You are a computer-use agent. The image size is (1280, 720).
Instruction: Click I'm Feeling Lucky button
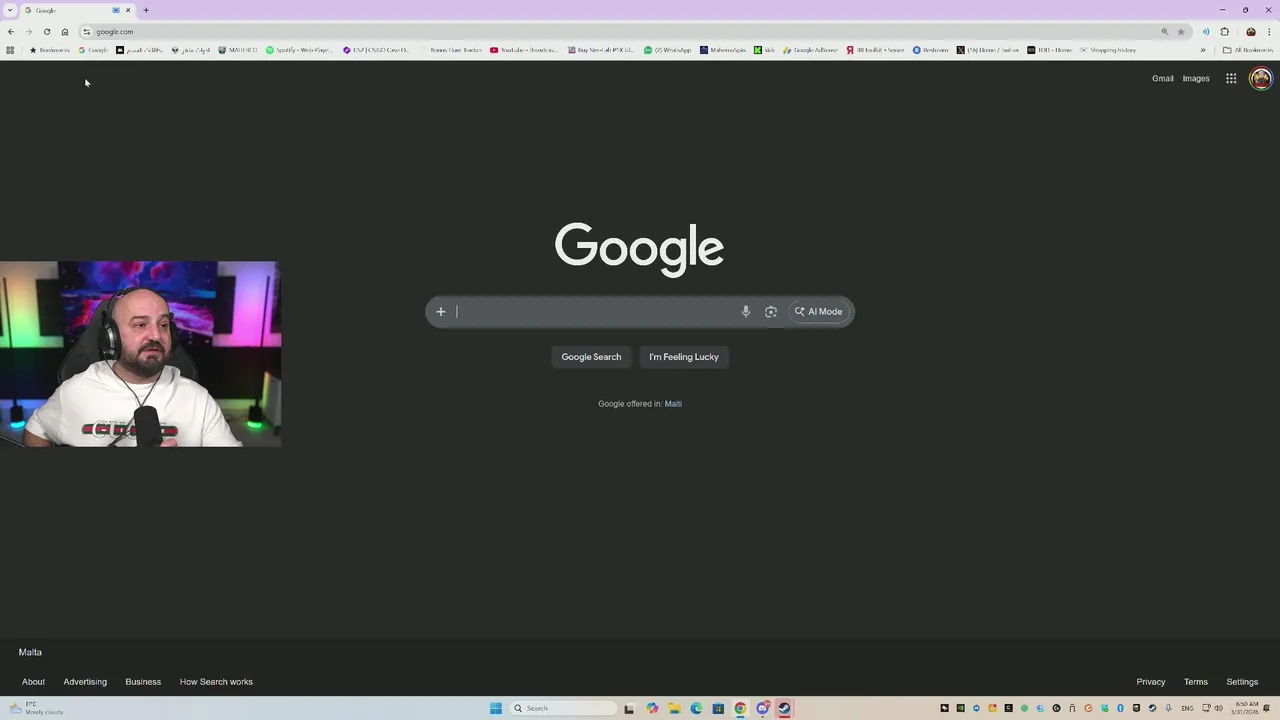point(684,357)
